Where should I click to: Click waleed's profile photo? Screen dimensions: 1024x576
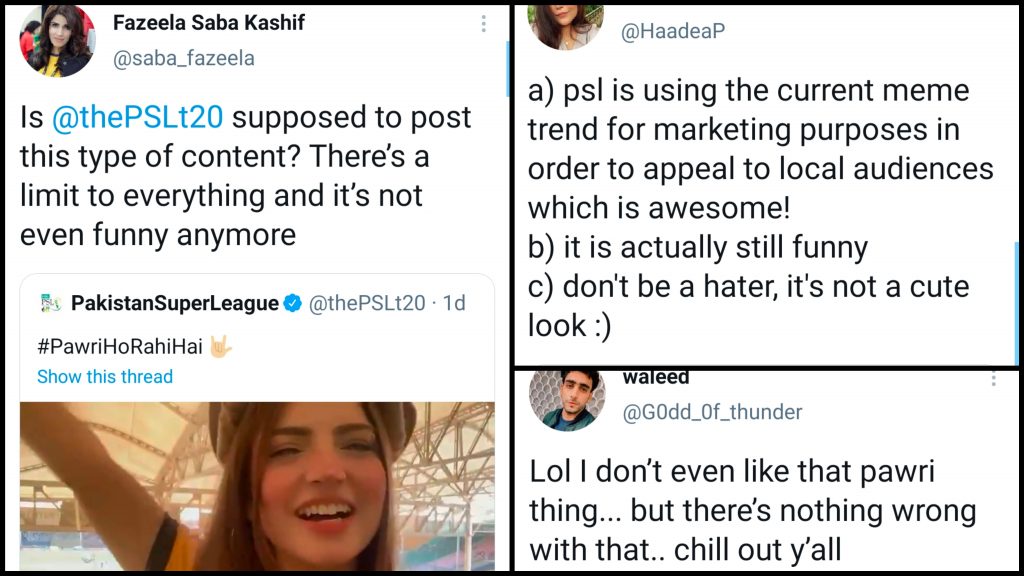566,399
